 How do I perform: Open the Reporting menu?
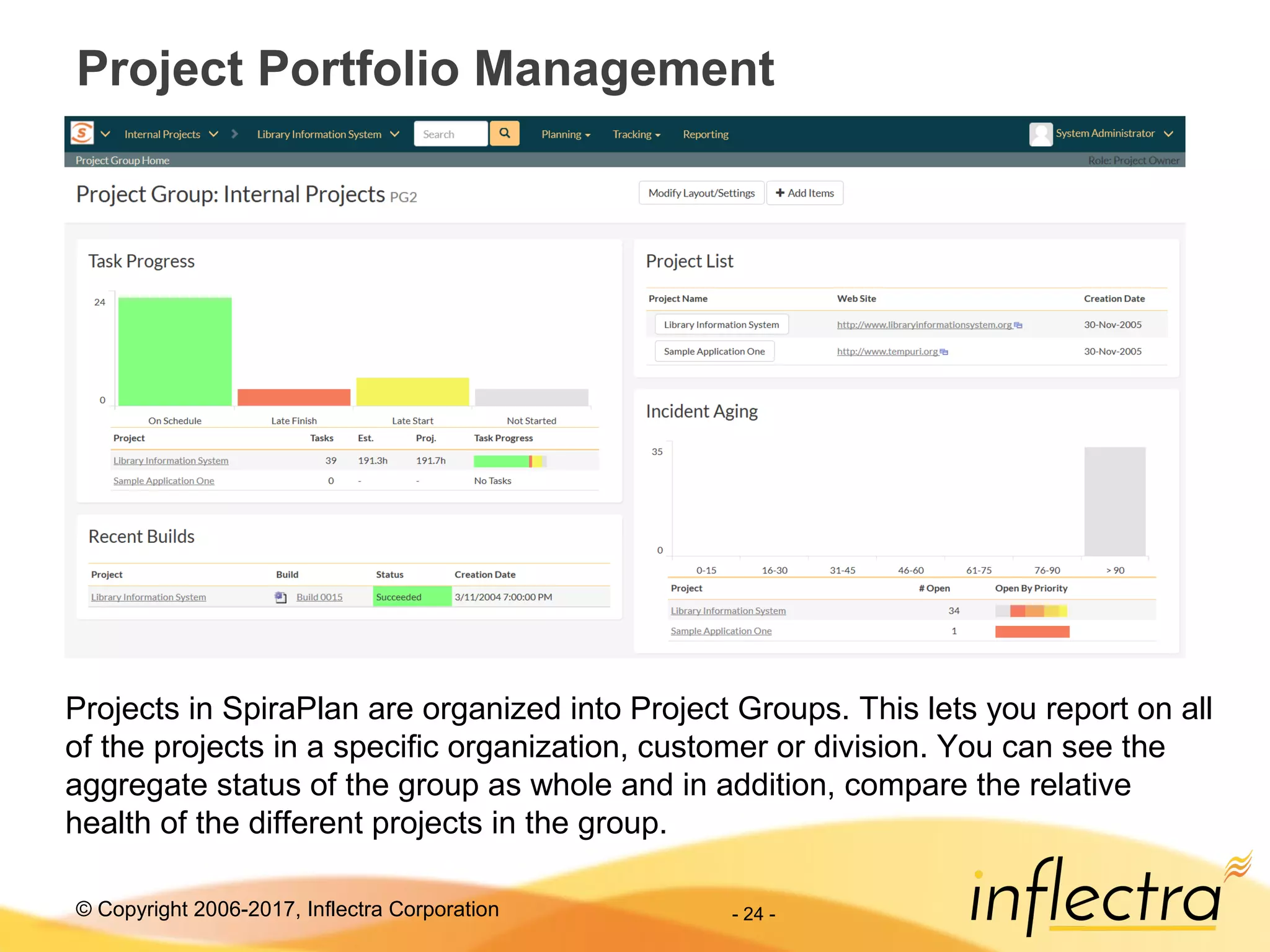pos(706,134)
